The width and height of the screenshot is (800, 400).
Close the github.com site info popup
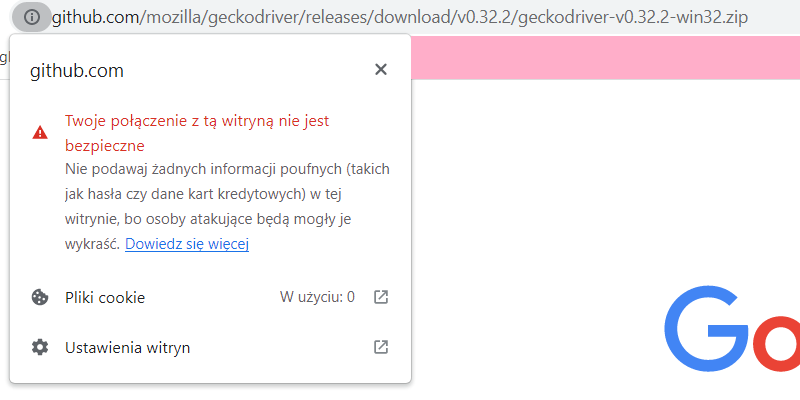tap(381, 69)
